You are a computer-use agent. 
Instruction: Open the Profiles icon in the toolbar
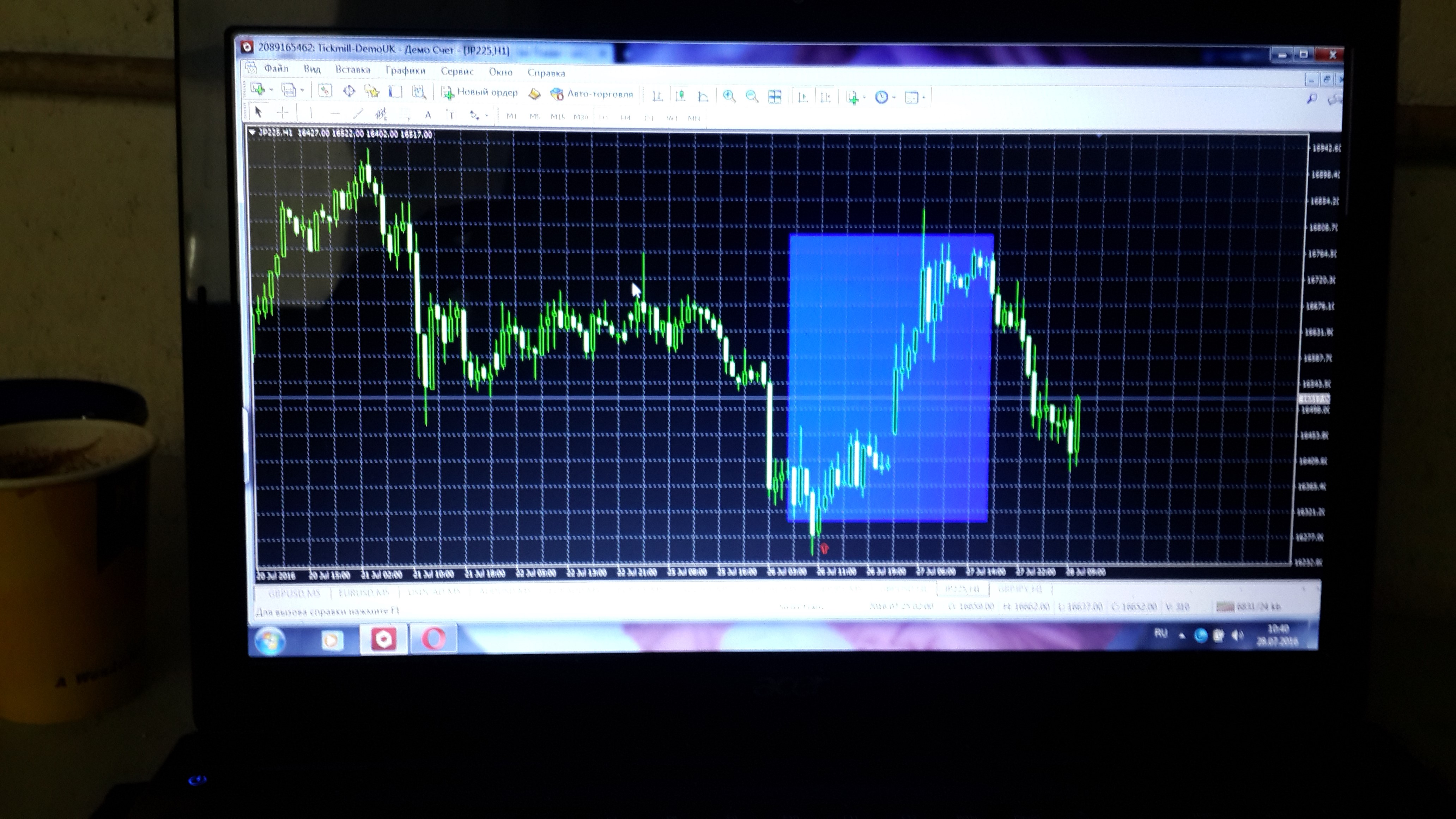pyautogui.click(x=289, y=90)
